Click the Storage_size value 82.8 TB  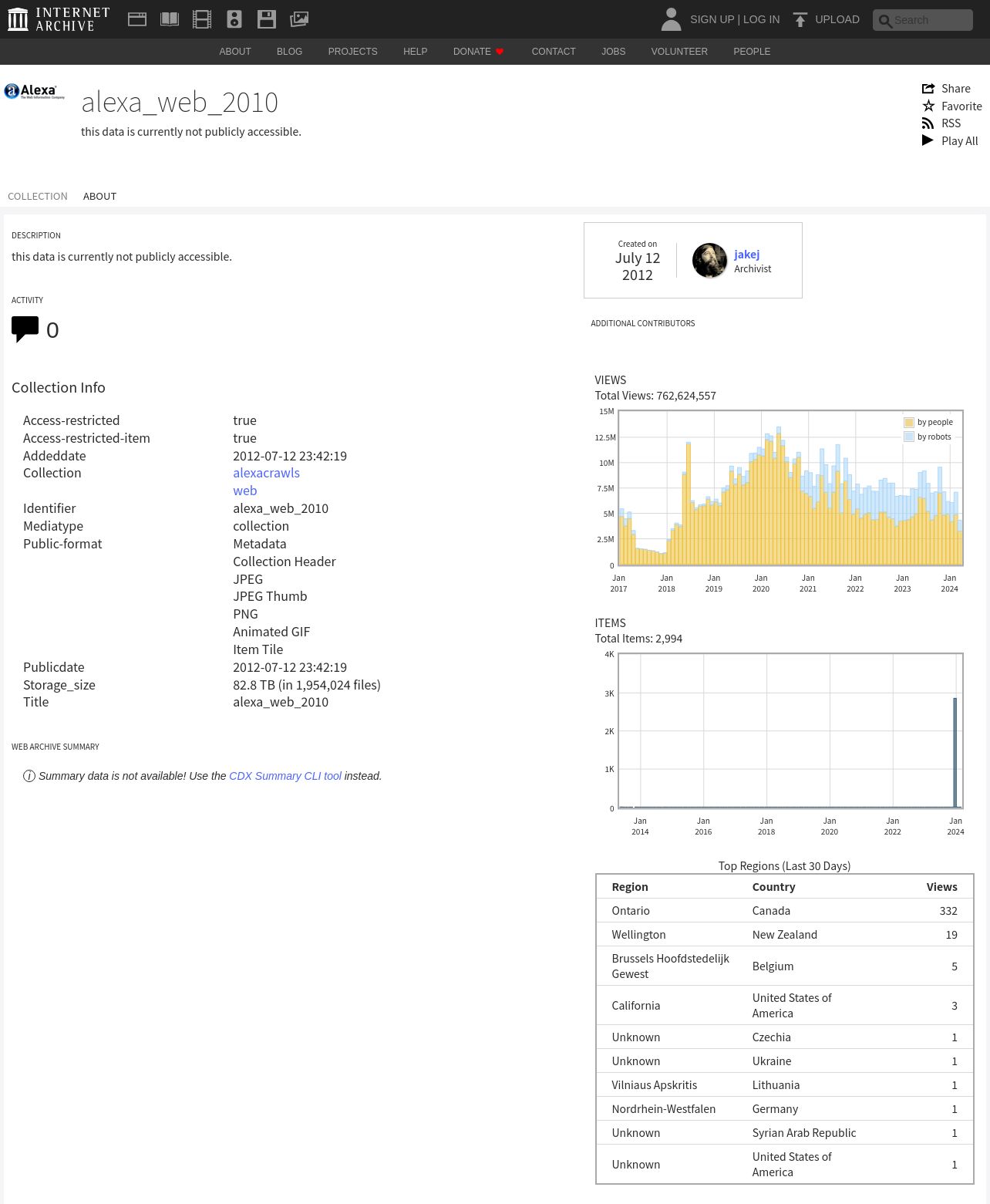tap(307, 685)
